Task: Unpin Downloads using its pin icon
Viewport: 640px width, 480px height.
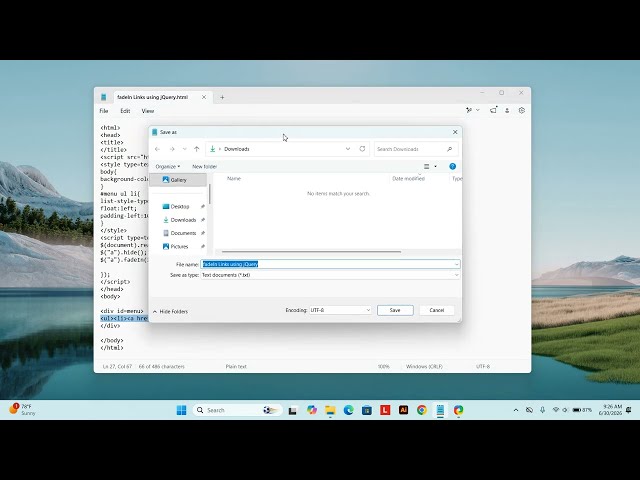Action: [202, 220]
